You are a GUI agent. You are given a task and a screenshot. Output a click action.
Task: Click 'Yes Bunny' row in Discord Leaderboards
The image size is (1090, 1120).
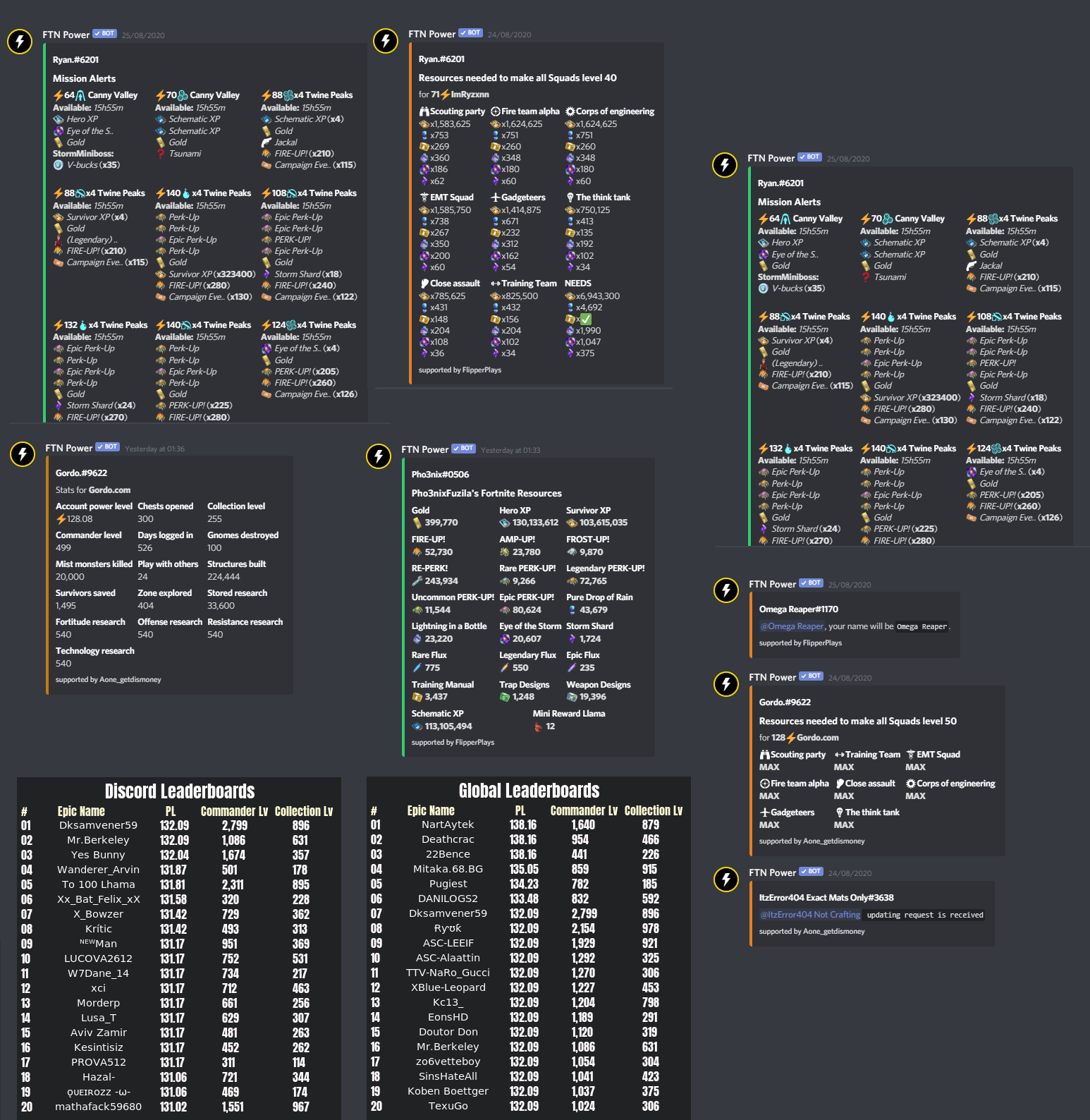pos(179,855)
